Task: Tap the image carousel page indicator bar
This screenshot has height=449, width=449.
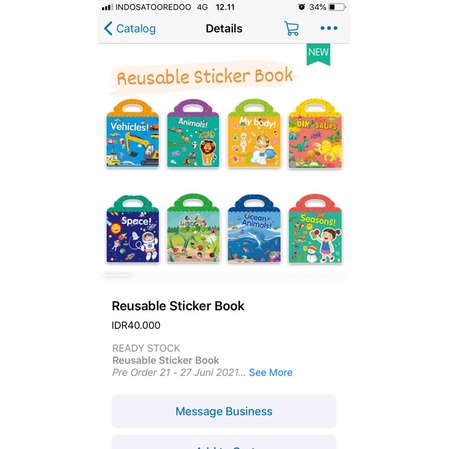Action: (x=117, y=275)
